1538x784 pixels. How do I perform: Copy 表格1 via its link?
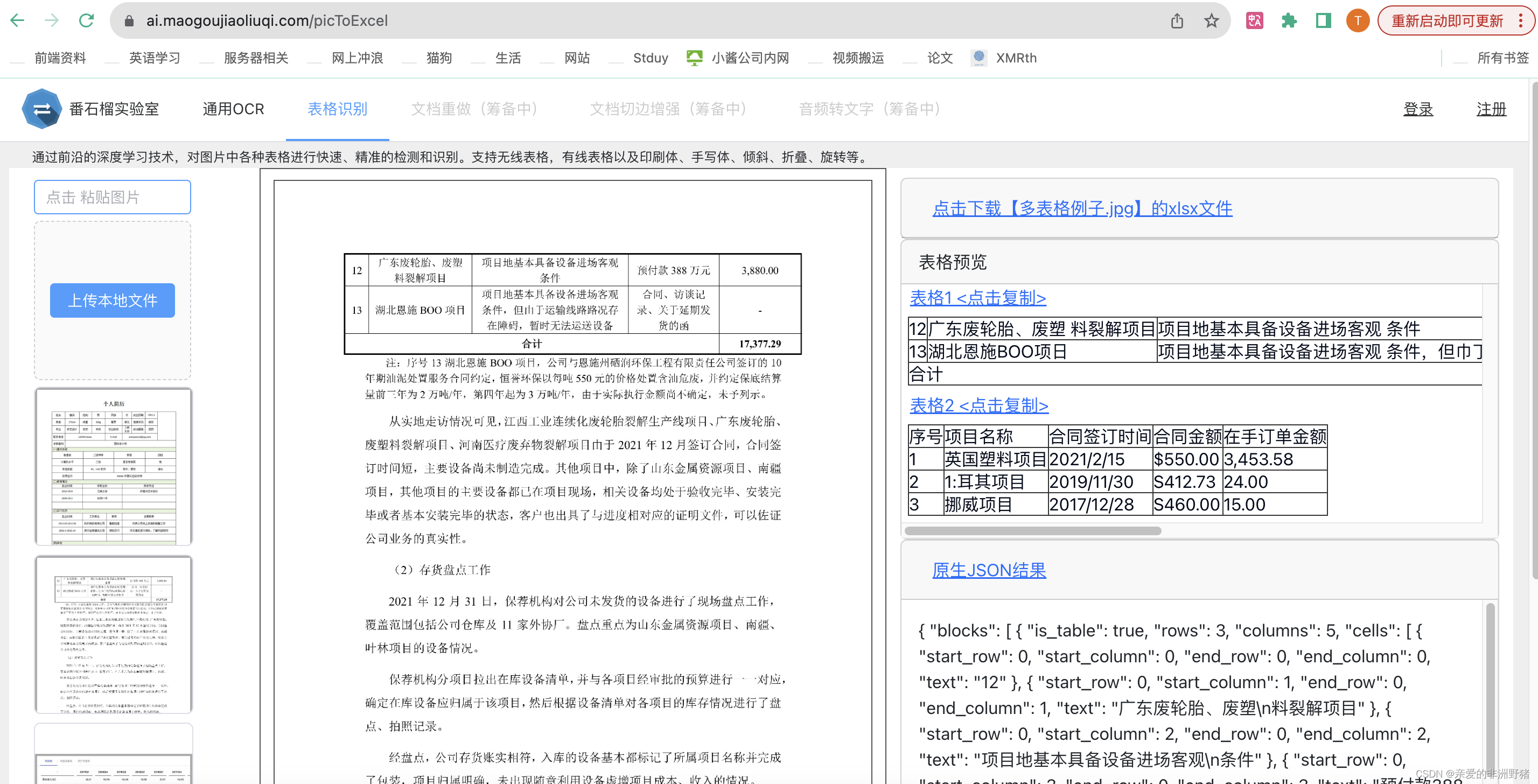977,297
